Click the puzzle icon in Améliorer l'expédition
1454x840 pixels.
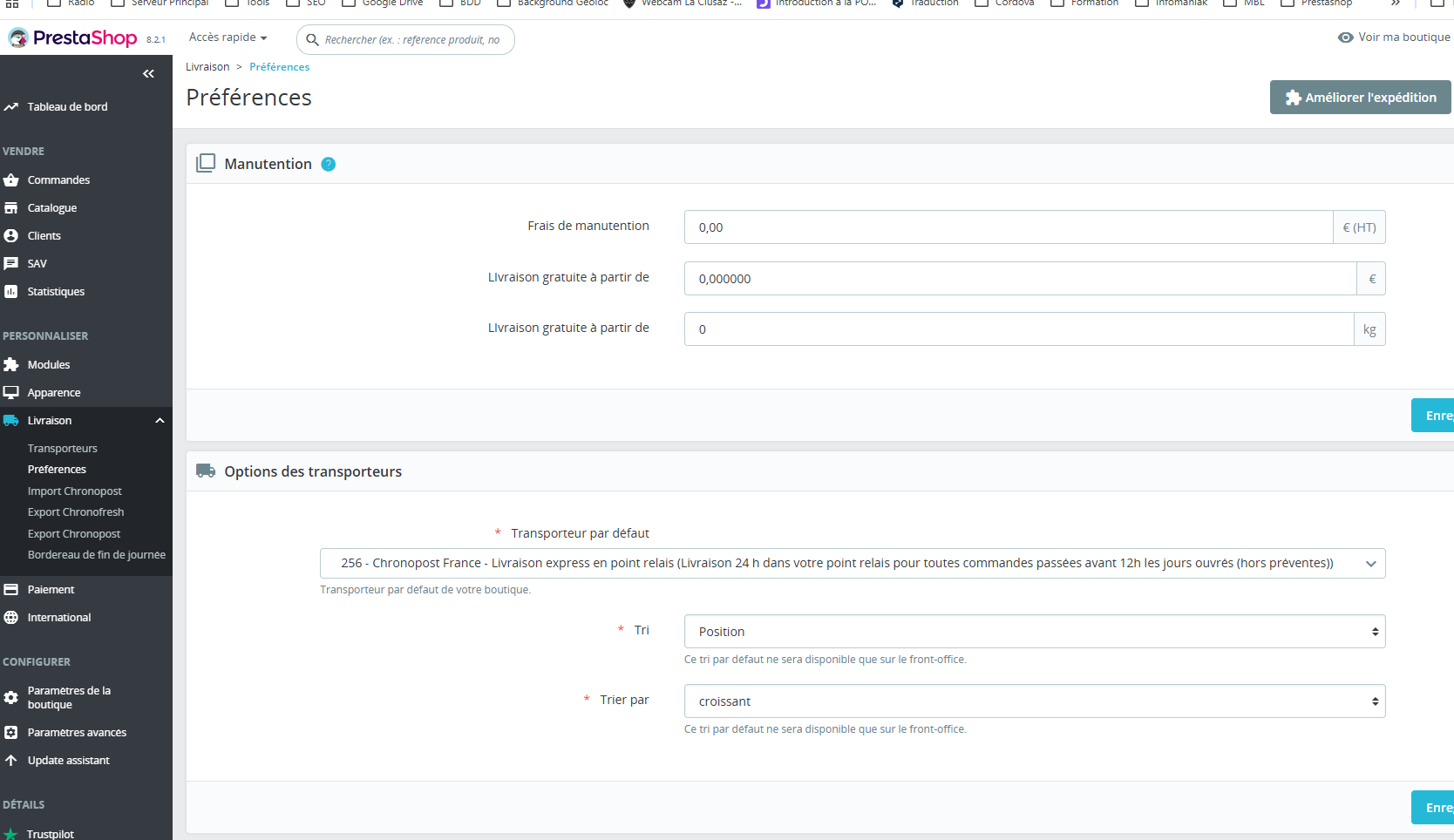pos(1294,98)
